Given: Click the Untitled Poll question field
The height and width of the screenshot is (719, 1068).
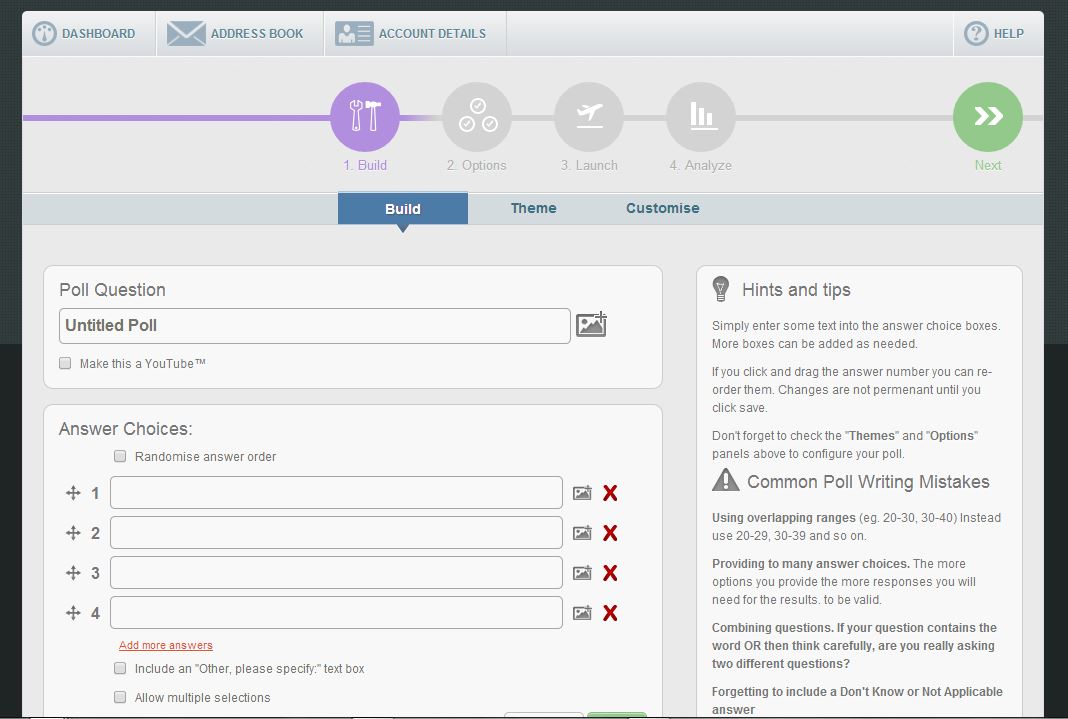Looking at the screenshot, I should 314,326.
